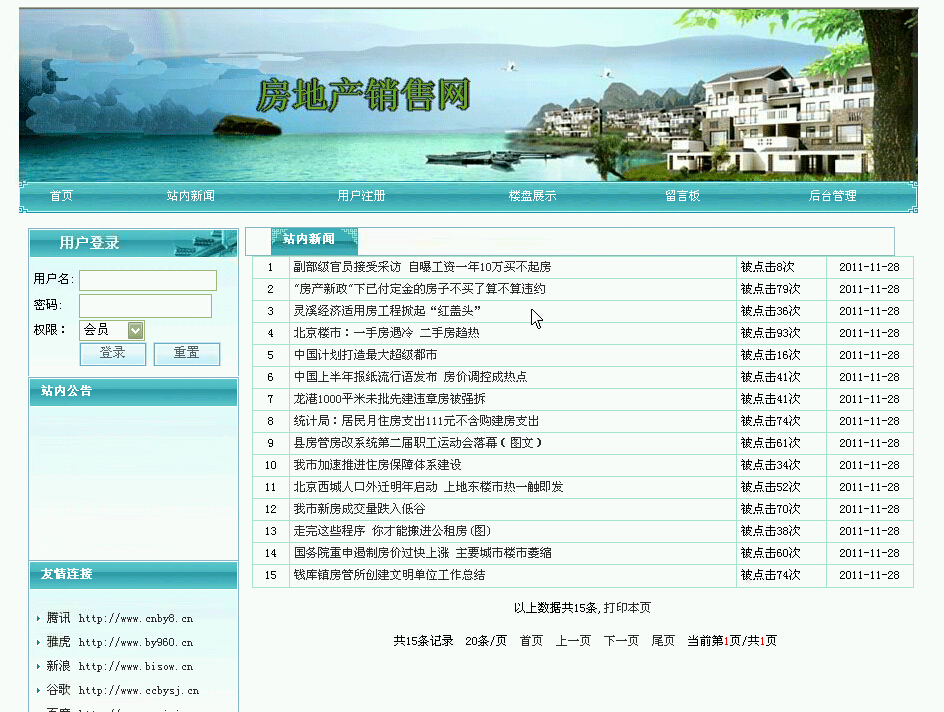Click the 站内新闻 section header tab
944x712 pixels.
(x=314, y=240)
